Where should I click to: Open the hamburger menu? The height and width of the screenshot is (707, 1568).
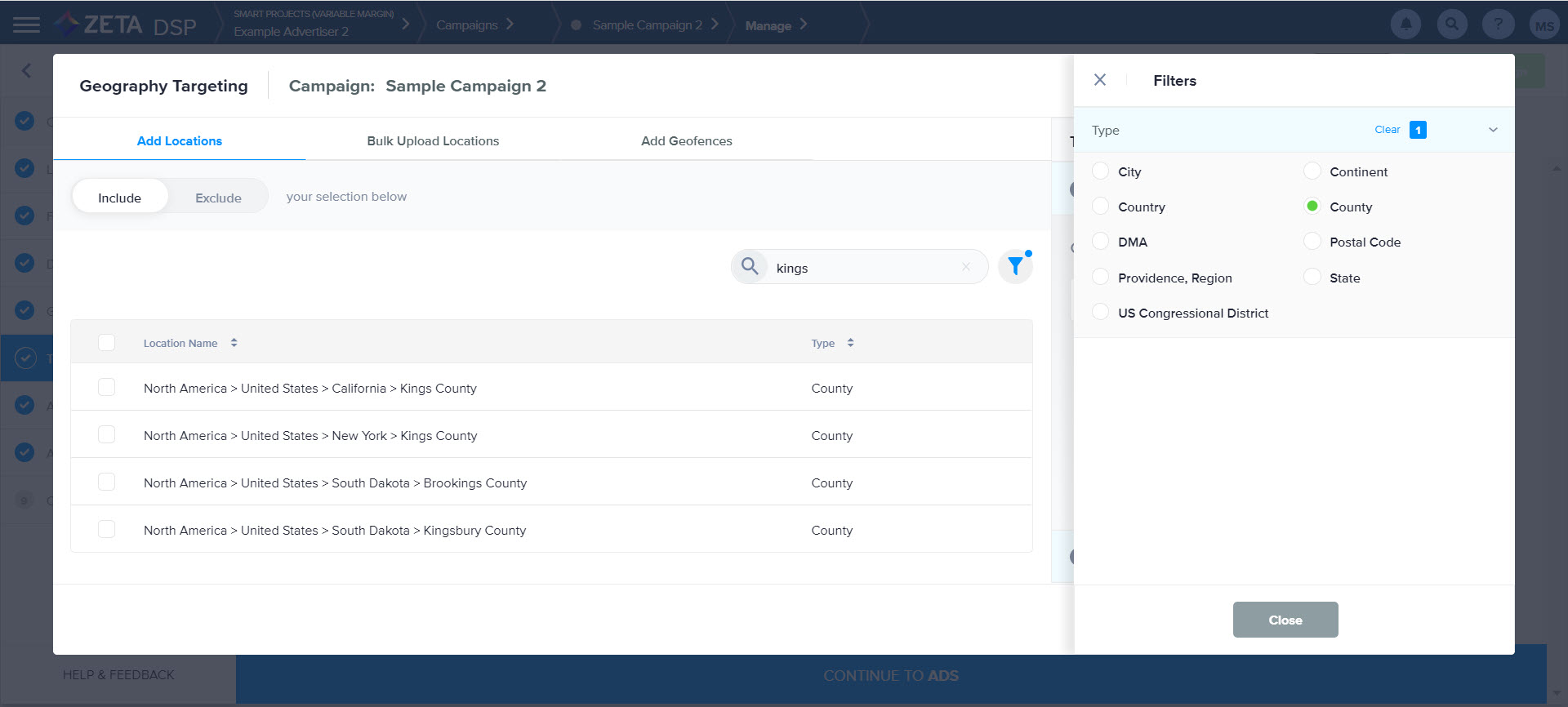pos(26,24)
